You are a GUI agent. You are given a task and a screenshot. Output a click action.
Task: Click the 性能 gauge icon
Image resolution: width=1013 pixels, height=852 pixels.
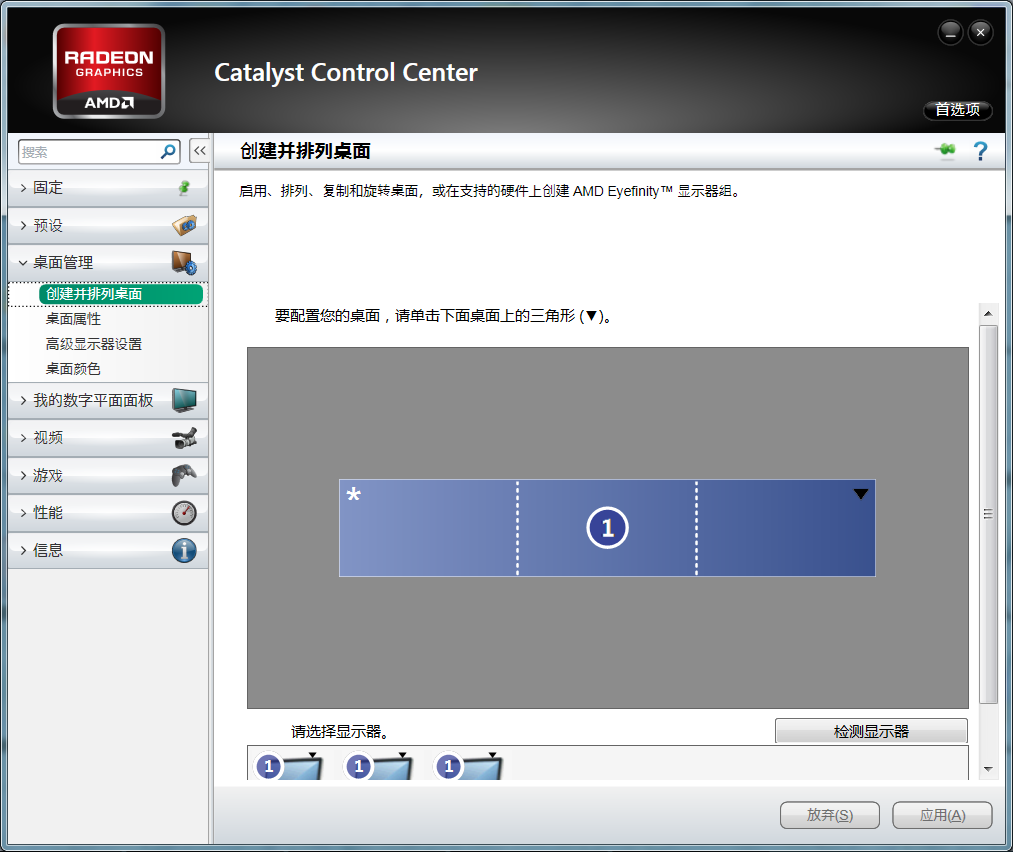pos(184,513)
